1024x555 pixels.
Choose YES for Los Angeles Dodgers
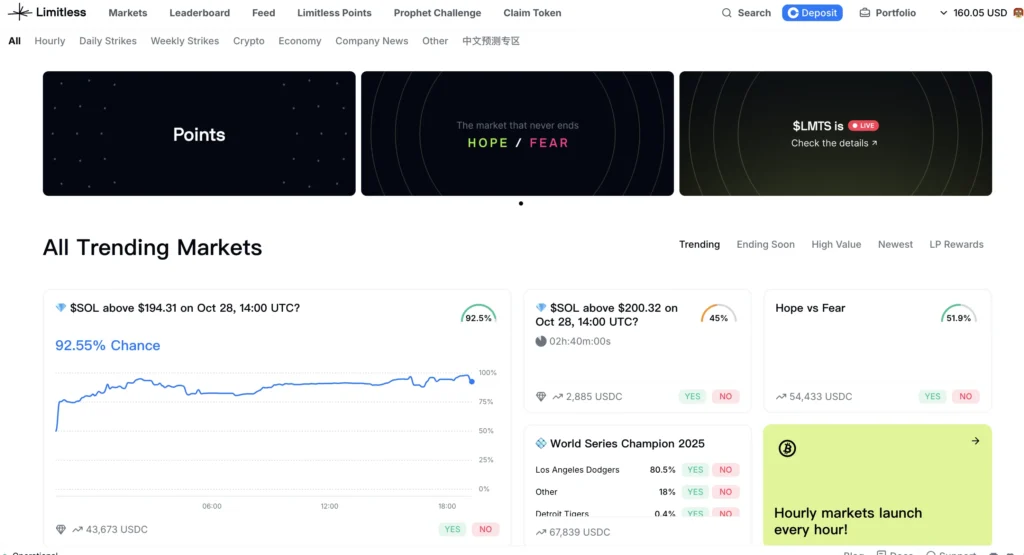695,470
